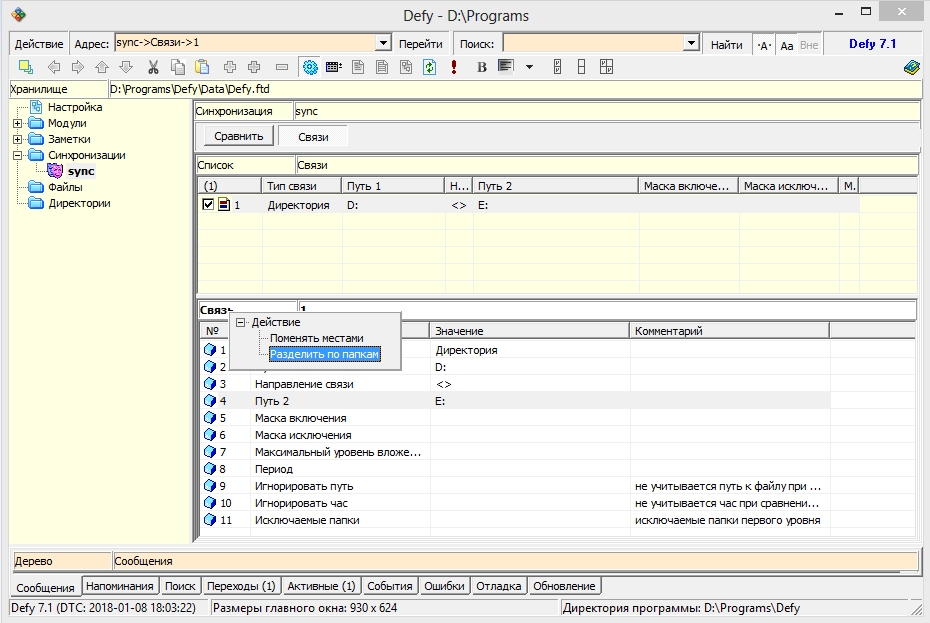Choose Разделить по папкам in the popup menu

point(324,354)
